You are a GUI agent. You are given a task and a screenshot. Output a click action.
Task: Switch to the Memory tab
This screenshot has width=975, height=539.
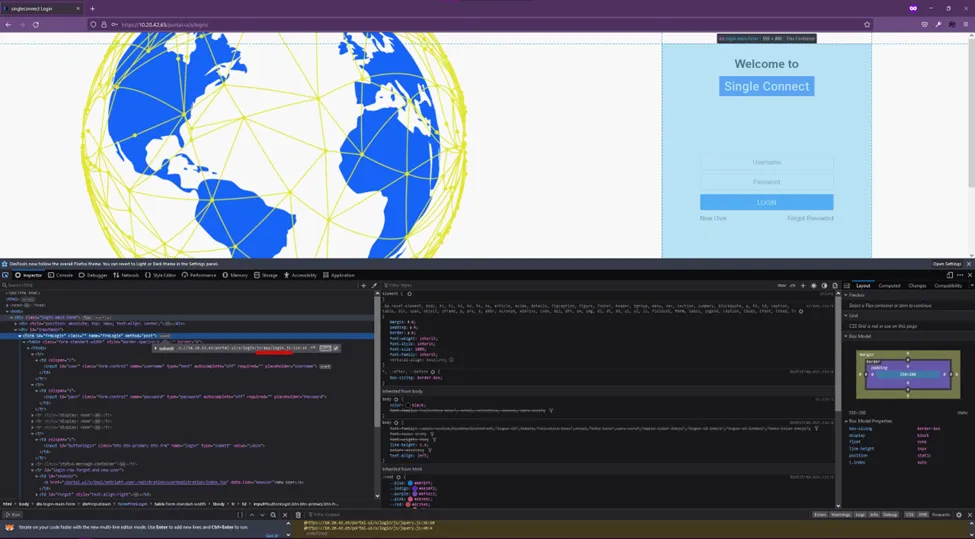[235, 275]
